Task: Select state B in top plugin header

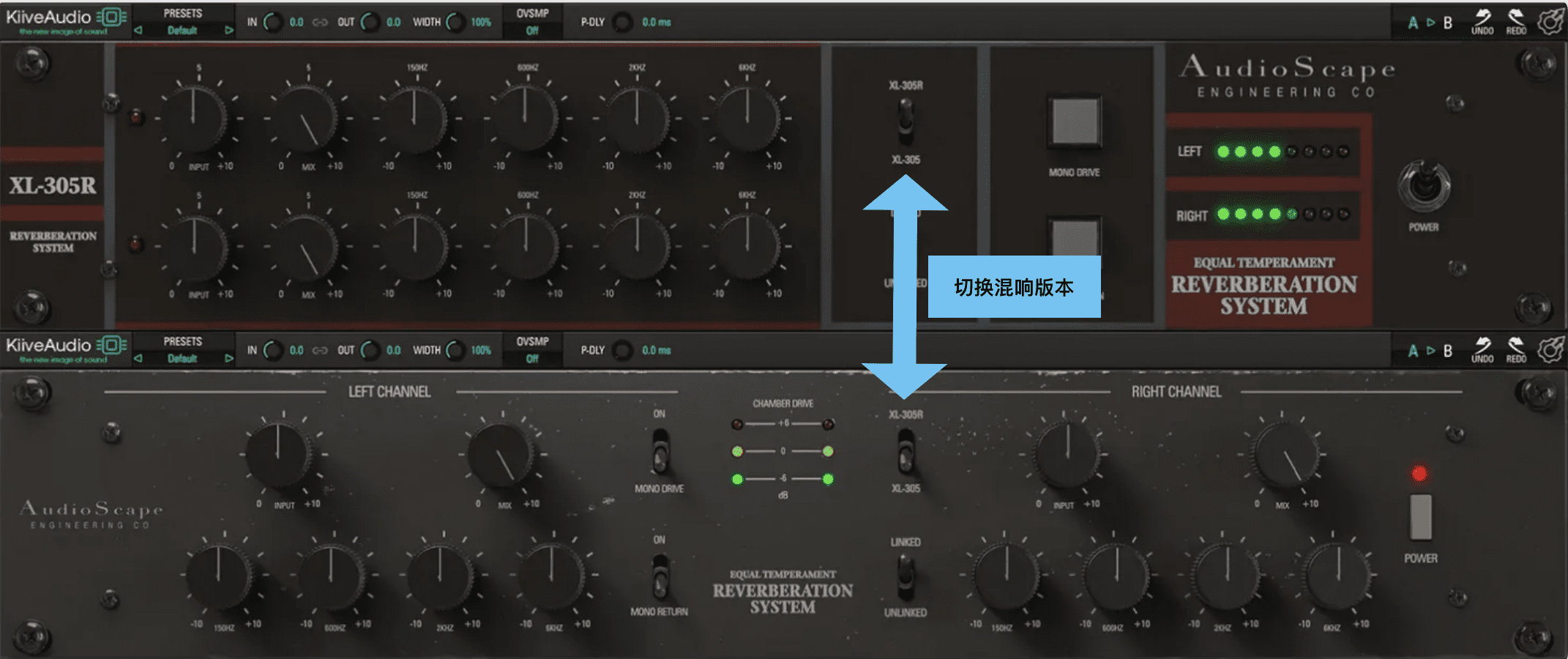Action: (x=1447, y=22)
